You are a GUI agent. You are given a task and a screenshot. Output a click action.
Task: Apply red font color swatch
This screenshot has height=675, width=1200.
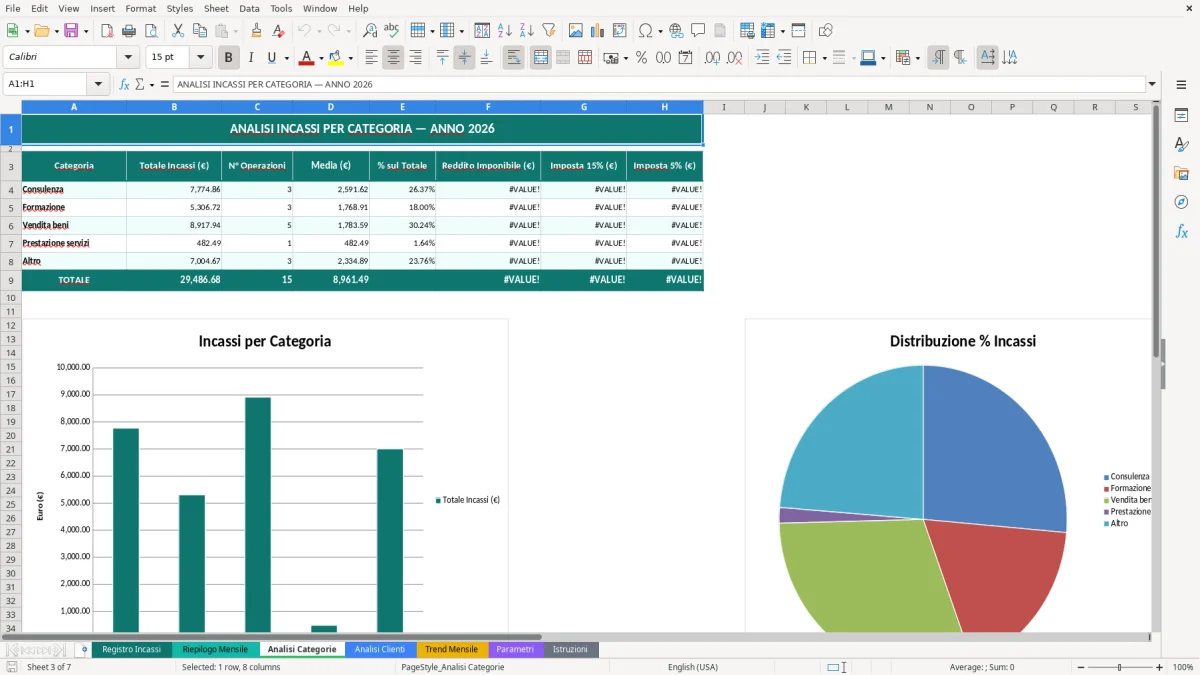(x=306, y=58)
